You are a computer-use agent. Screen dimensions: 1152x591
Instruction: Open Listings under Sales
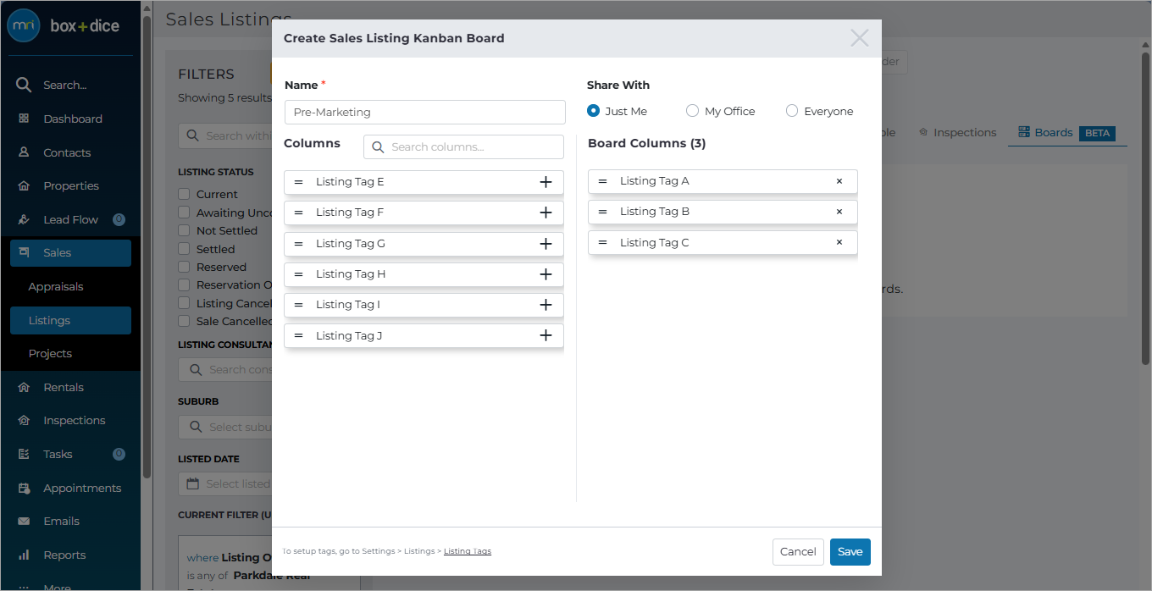[71, 320]
